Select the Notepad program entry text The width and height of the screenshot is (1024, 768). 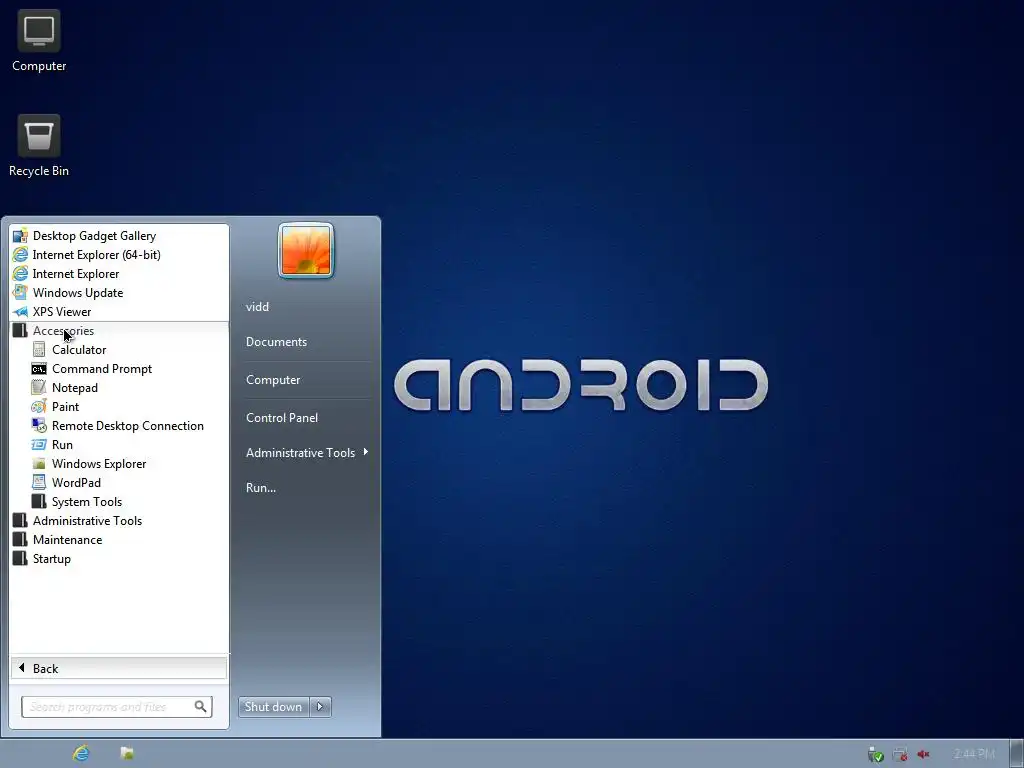pyautogui.click(x=75, y=387)
